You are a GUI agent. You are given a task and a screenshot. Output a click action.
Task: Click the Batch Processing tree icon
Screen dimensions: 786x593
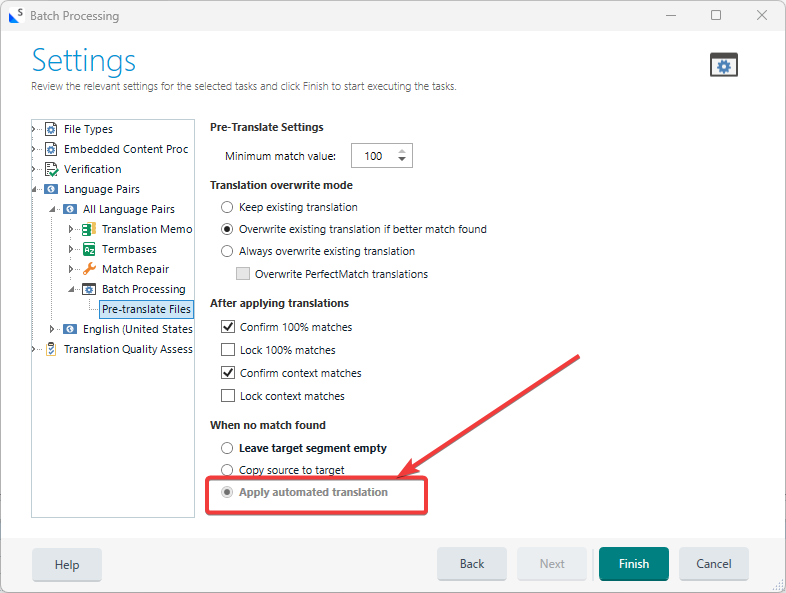point(89,289)
